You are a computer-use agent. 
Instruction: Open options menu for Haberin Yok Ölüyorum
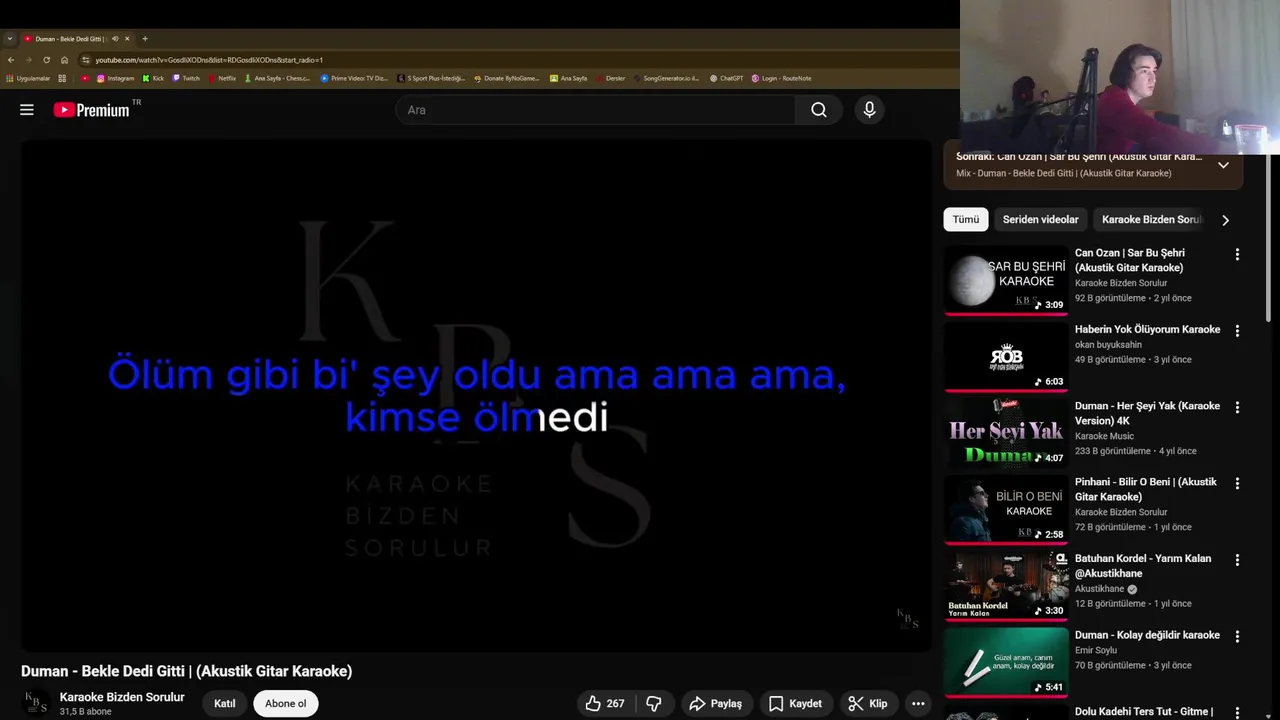pyautogui.click(x=1237, y=331)
